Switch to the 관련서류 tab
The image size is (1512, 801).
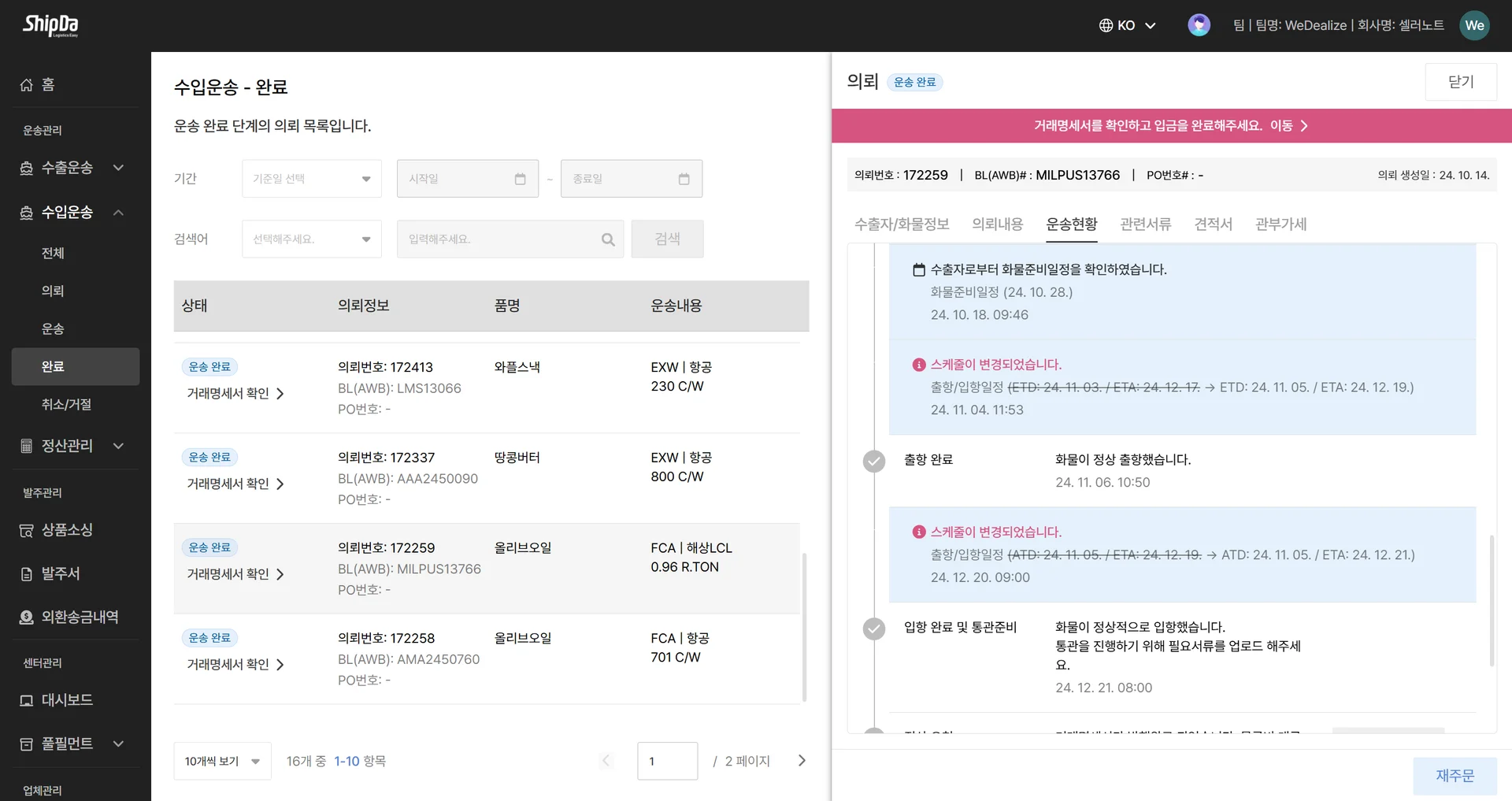point(1146,224)
